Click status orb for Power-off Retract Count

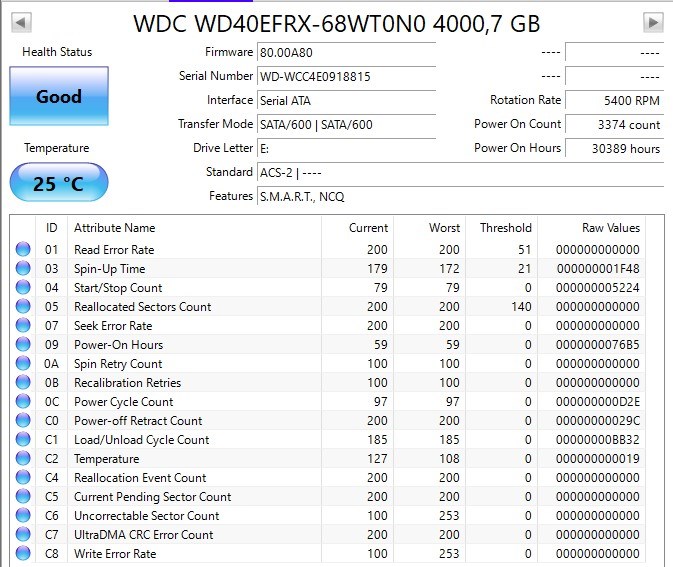point(23,420)
